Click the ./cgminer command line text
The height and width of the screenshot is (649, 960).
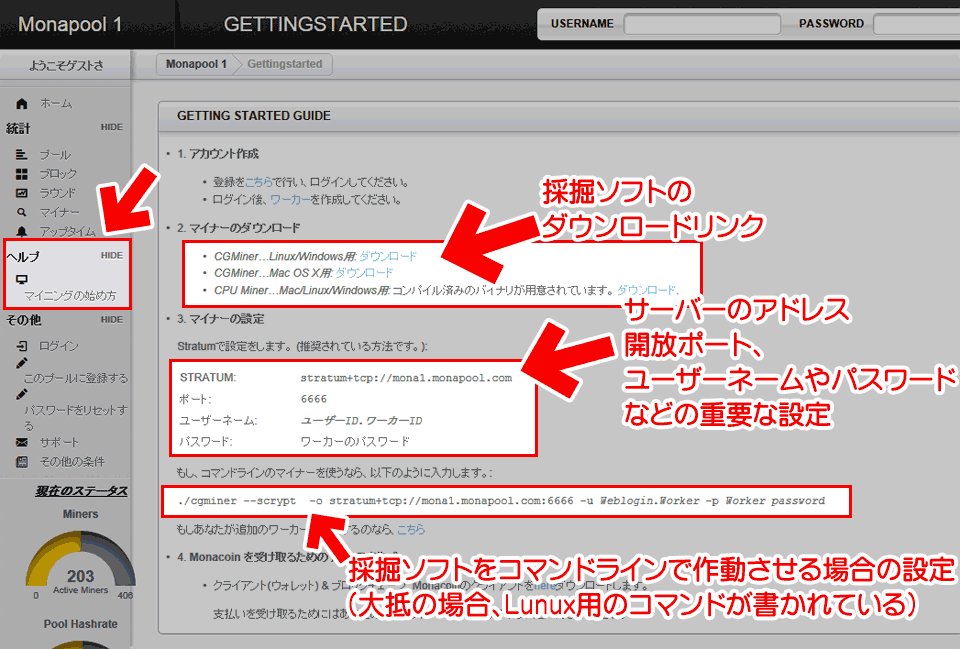(x=501, y=501)
